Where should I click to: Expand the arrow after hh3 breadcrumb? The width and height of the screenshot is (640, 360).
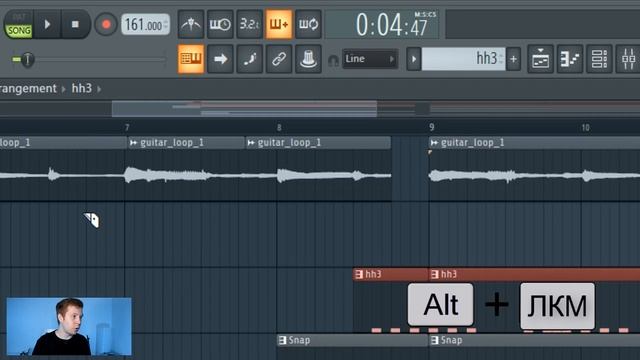(x=99, y=89)
